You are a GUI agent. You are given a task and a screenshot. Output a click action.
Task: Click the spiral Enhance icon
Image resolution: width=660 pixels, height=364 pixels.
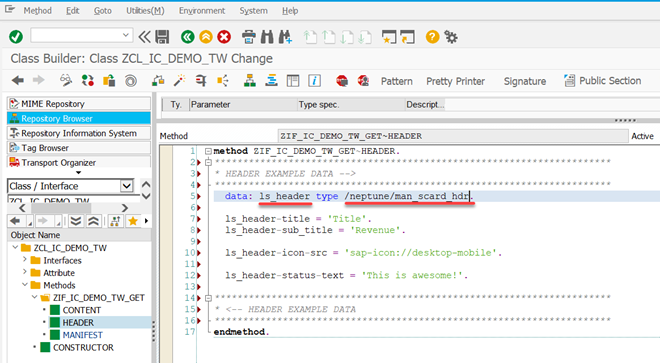click(131, 80)
